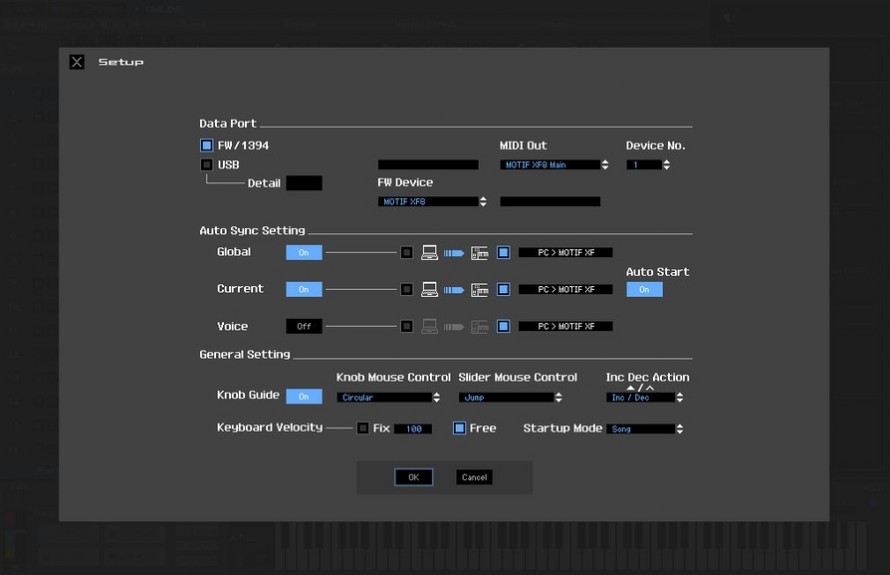Select the USB data port option
Viewport: 890px width, 575px height.
207,165
